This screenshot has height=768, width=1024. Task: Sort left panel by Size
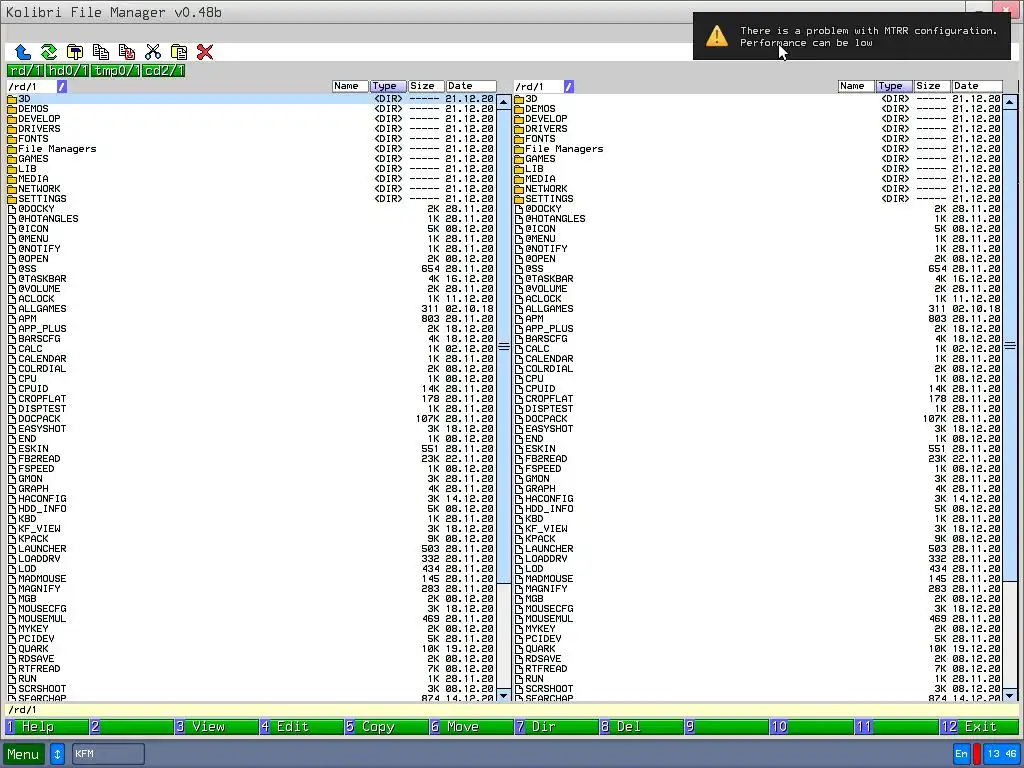[426, 86]
